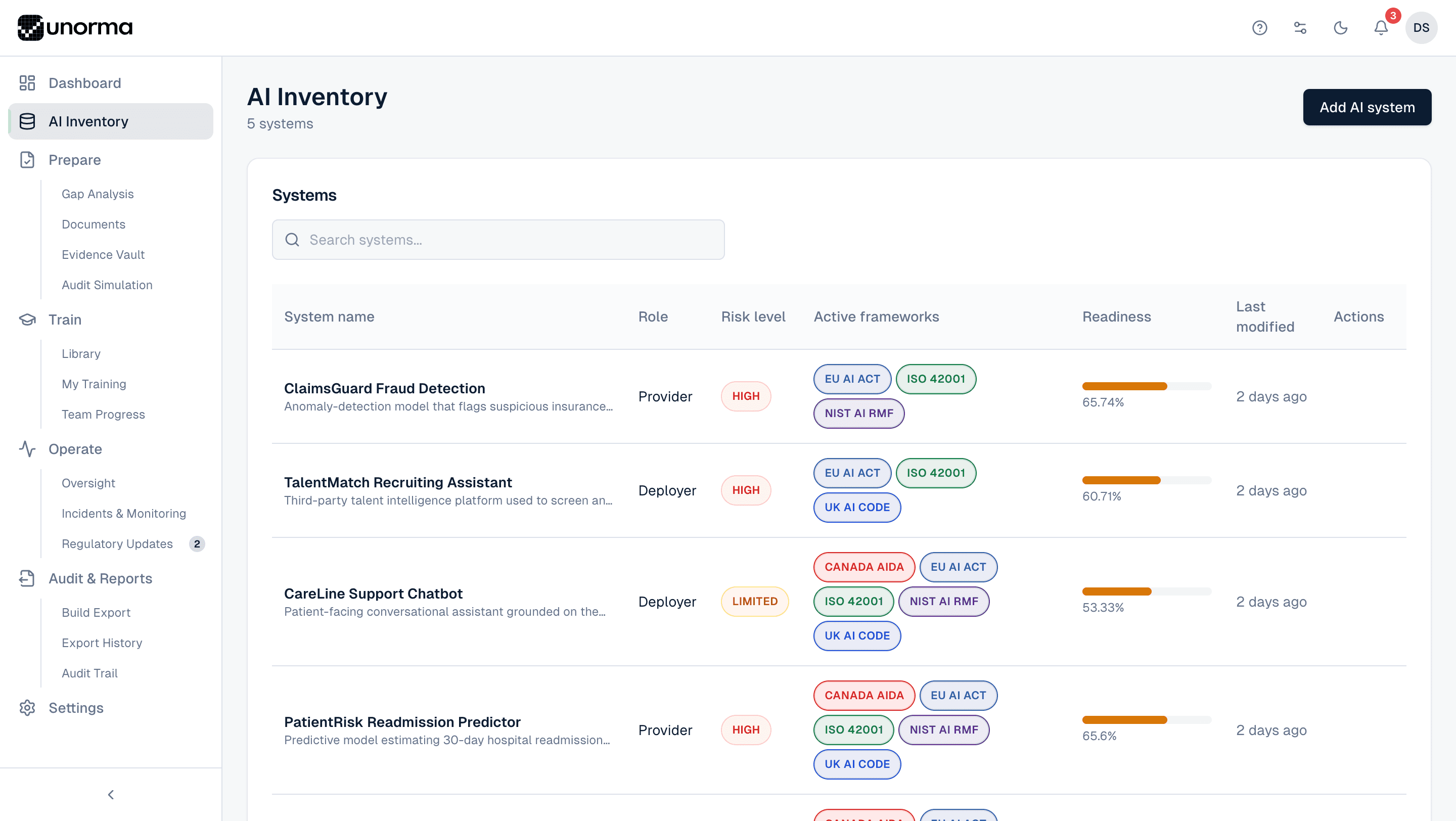This screenshot has height=821, width=1456.
Task: Click the AI Inventory database icon
Action: click(27, 121)
